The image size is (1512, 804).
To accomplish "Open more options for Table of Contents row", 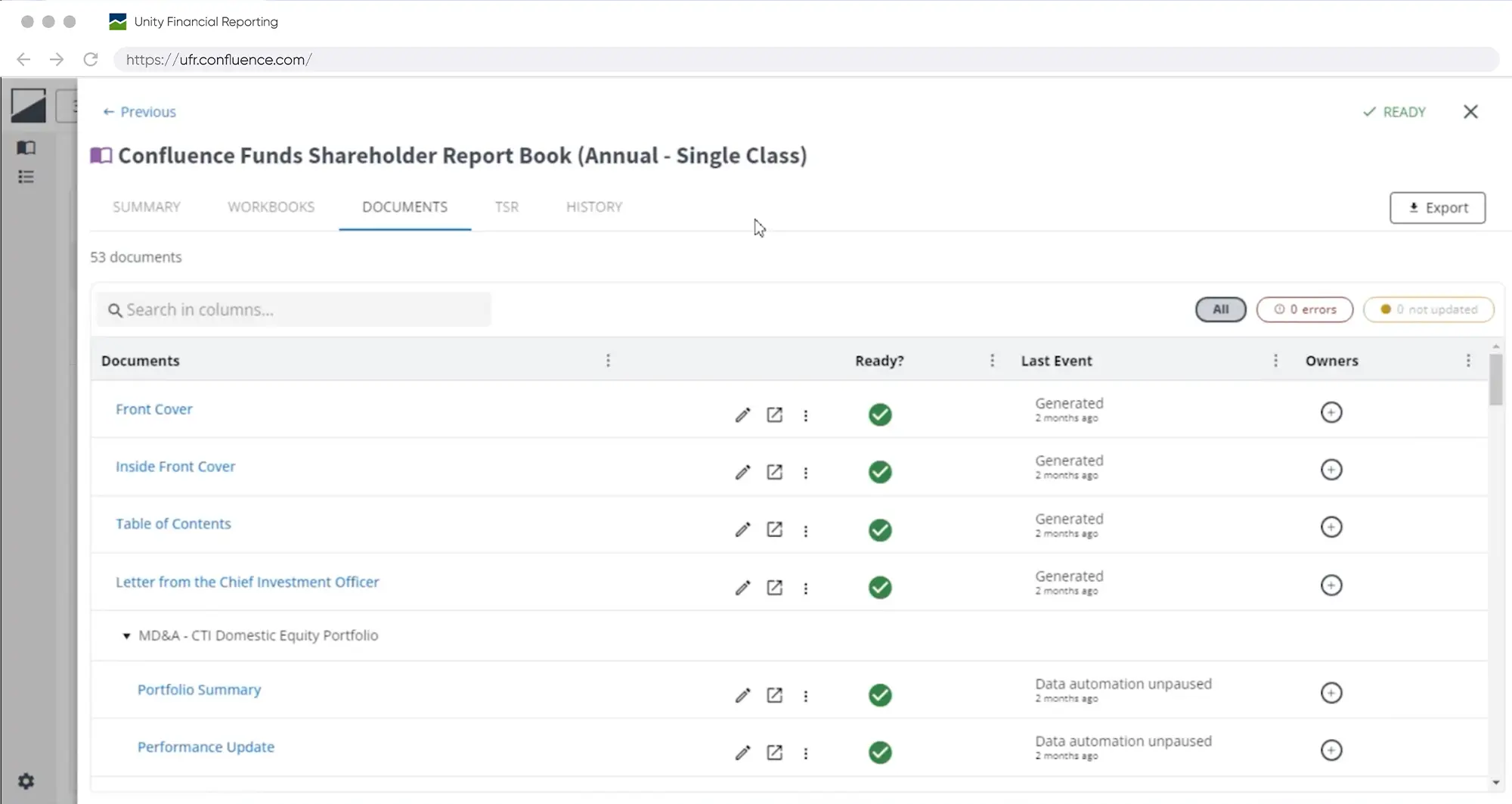I will coord(806,531).
